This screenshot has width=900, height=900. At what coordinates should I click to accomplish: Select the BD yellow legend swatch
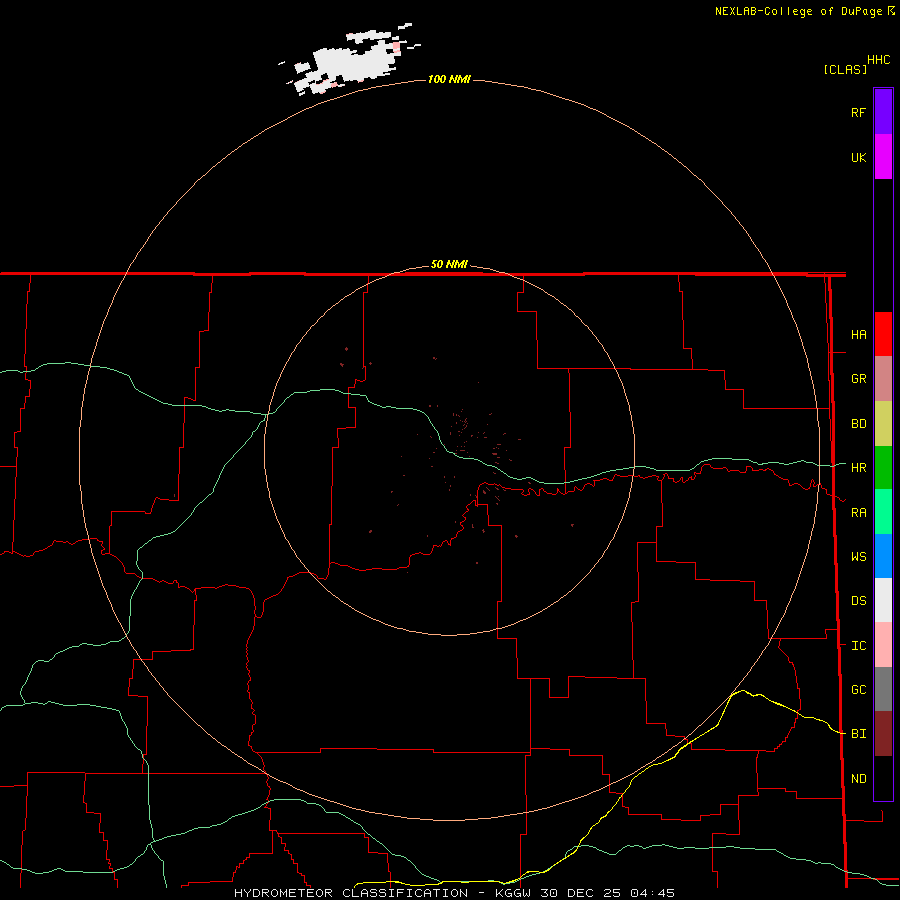coord(883,424)
